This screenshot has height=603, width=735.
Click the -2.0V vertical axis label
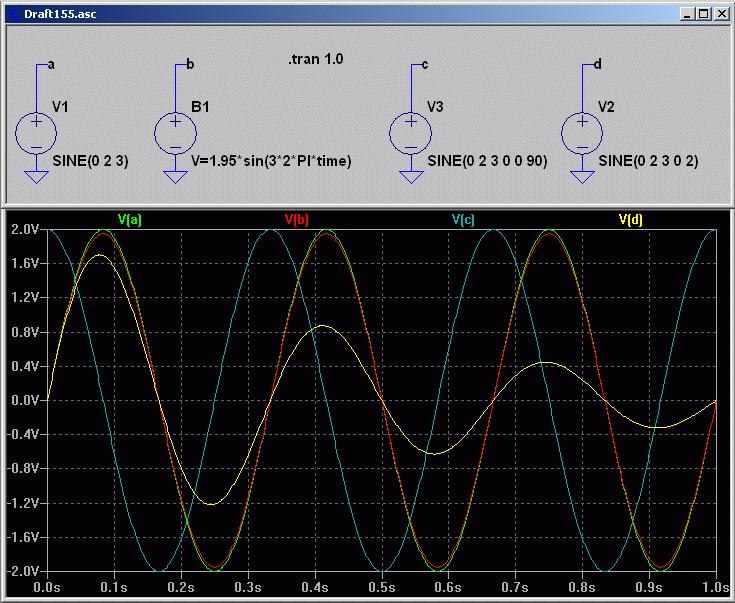tap(22, 572)
